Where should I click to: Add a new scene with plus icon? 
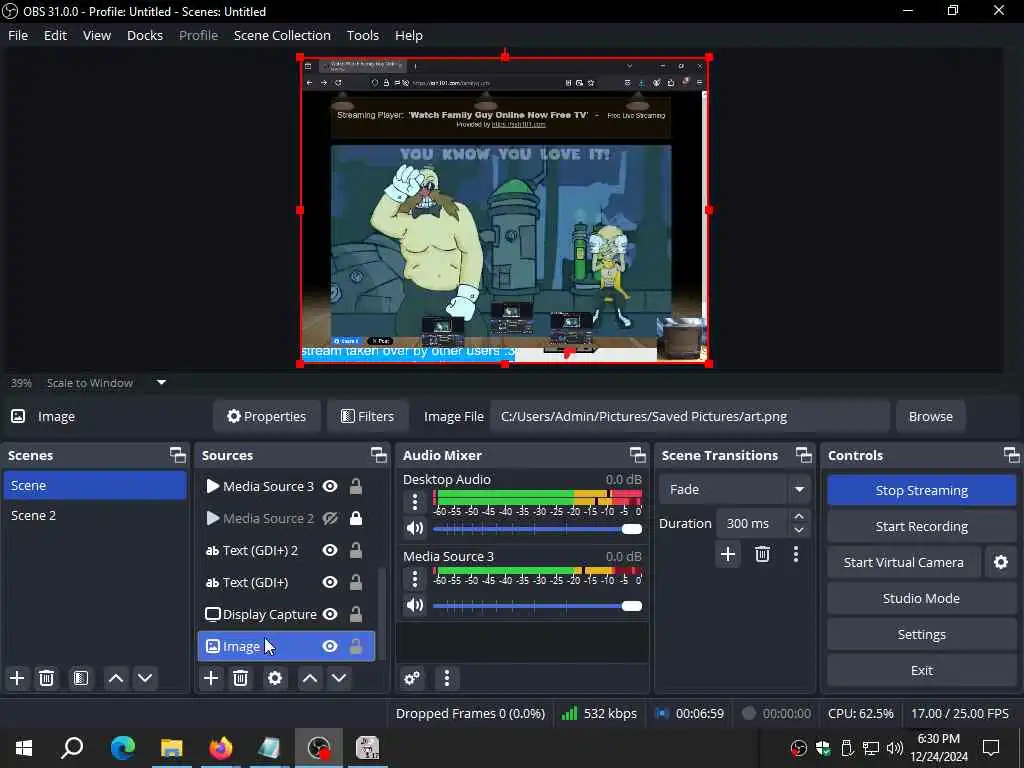[17, 678]
